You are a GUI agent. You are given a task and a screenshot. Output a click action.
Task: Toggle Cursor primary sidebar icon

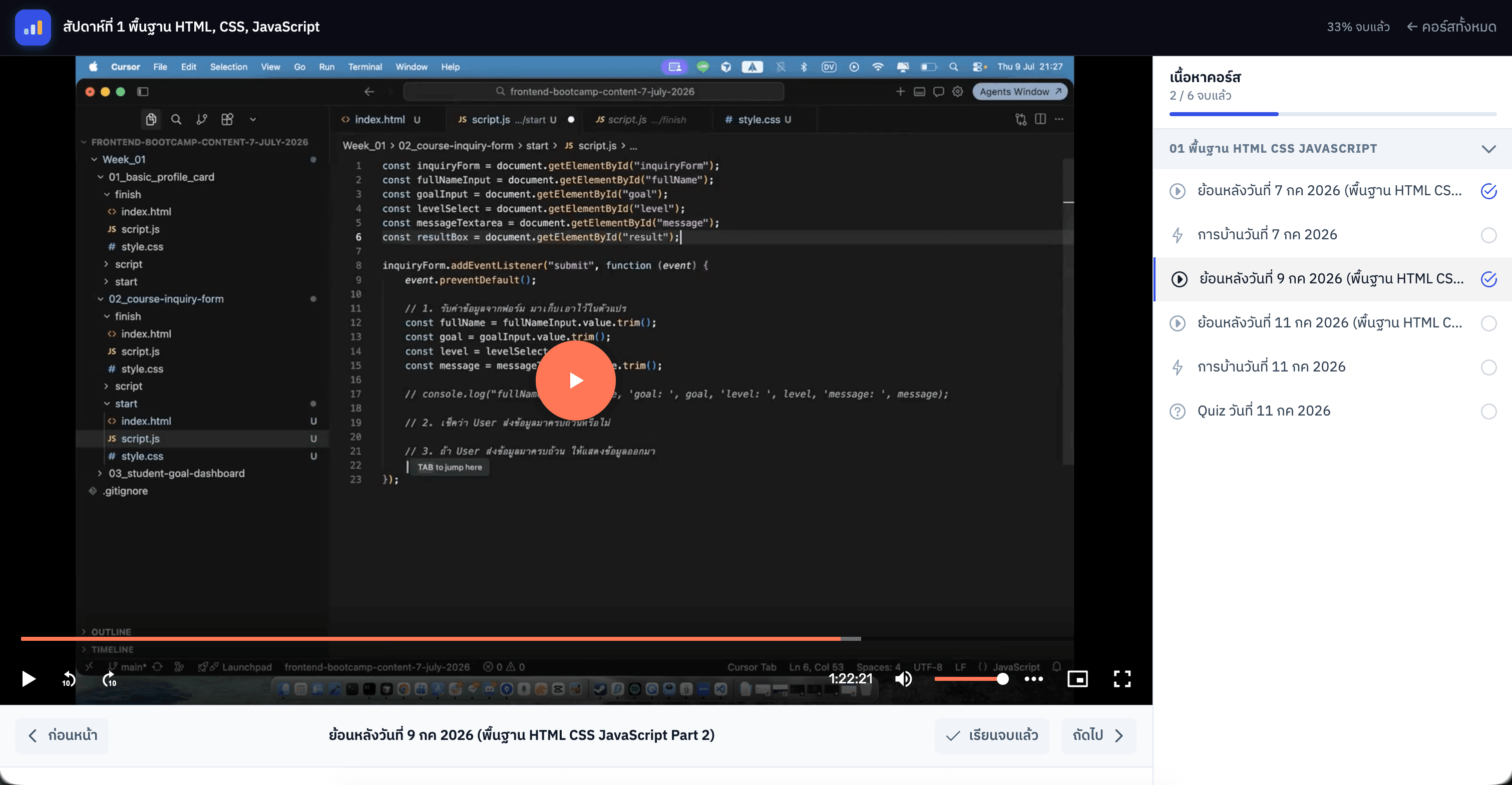[143, 92]
